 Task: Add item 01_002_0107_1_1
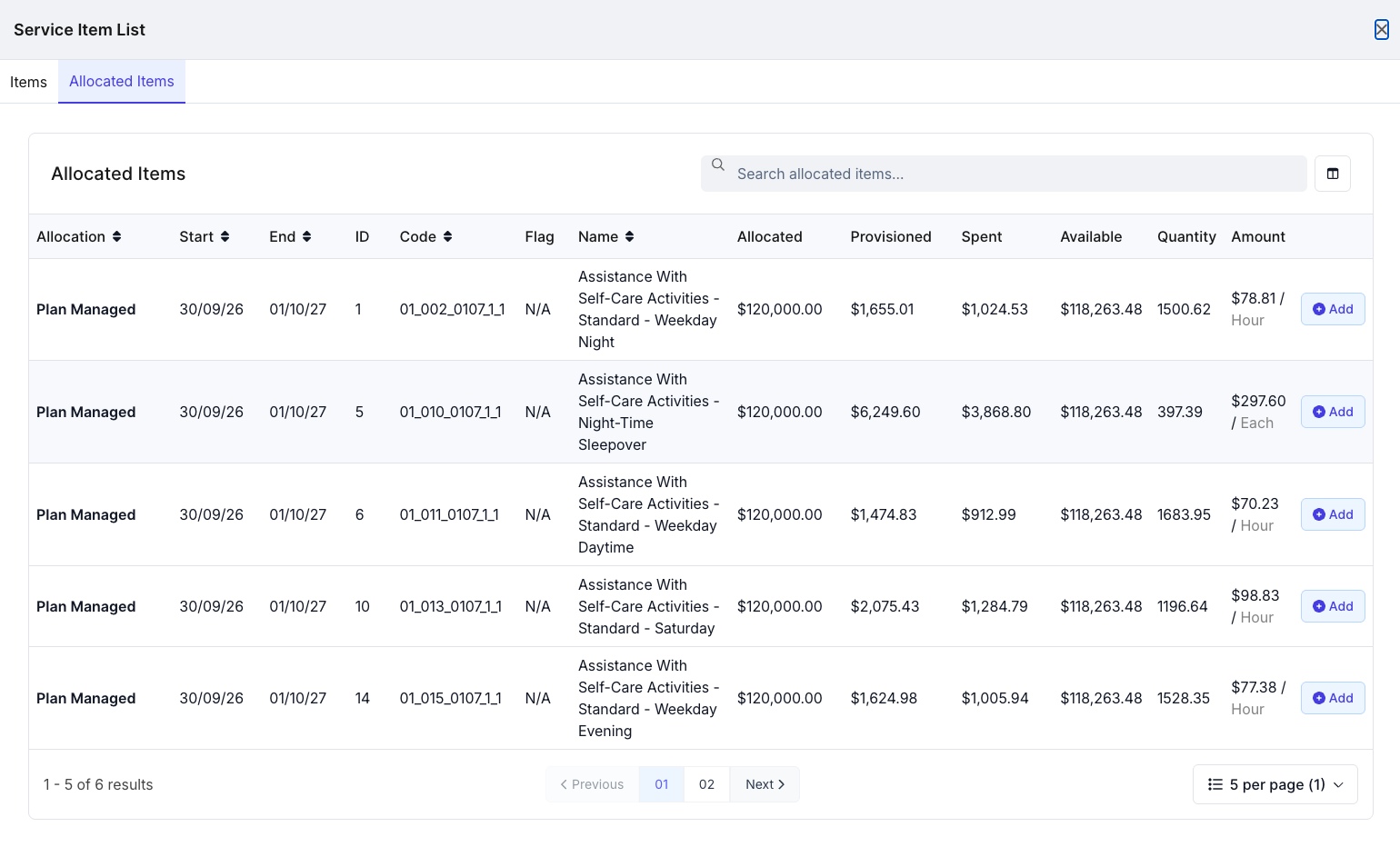[1333, 309]
